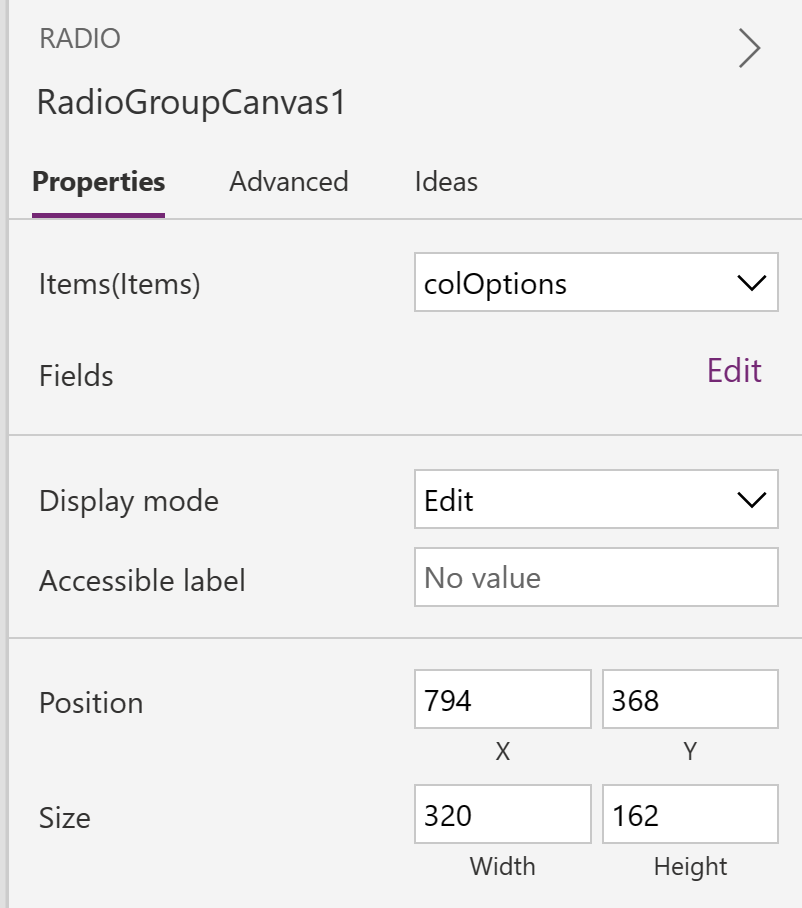Click the Items(Items) property label
The width and height of the screenshot is (802, 908).
click(119, 284)
